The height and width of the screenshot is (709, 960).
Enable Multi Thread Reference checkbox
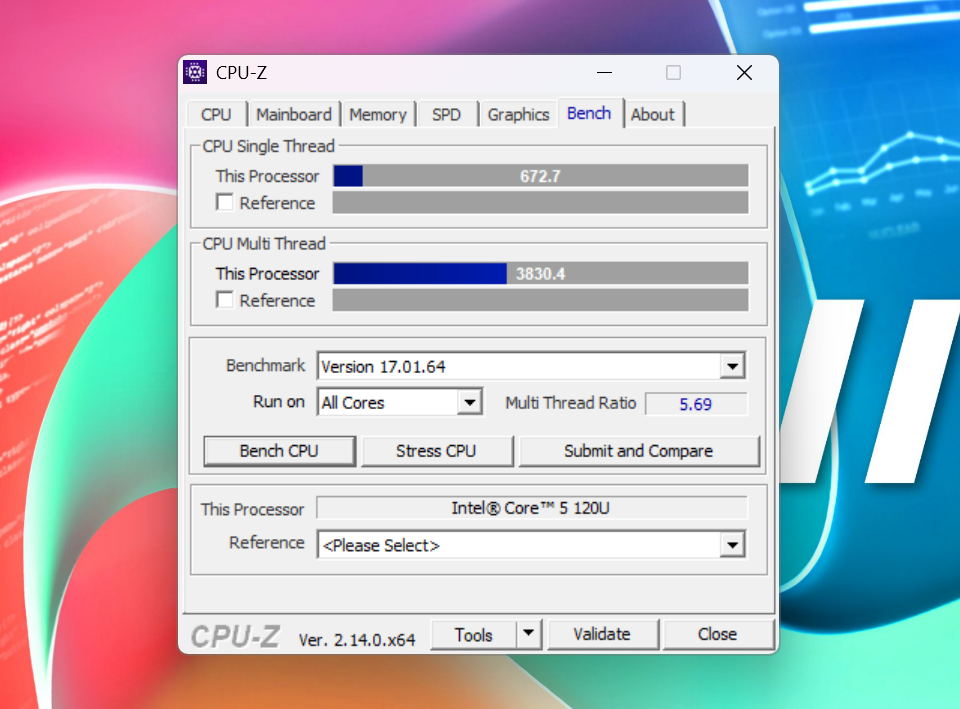coord(225,300)
